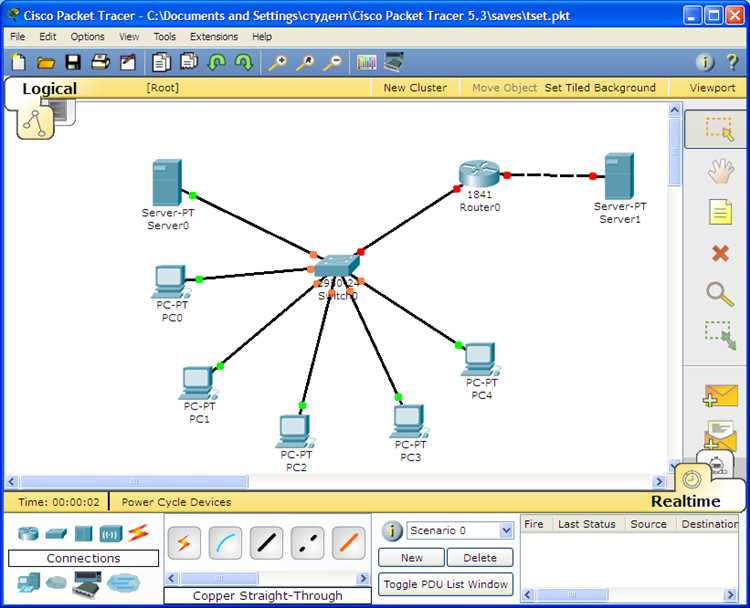The image size is (750, 608).
Task: Click Toggle PDU List Window button
Action: pos(445,584)
